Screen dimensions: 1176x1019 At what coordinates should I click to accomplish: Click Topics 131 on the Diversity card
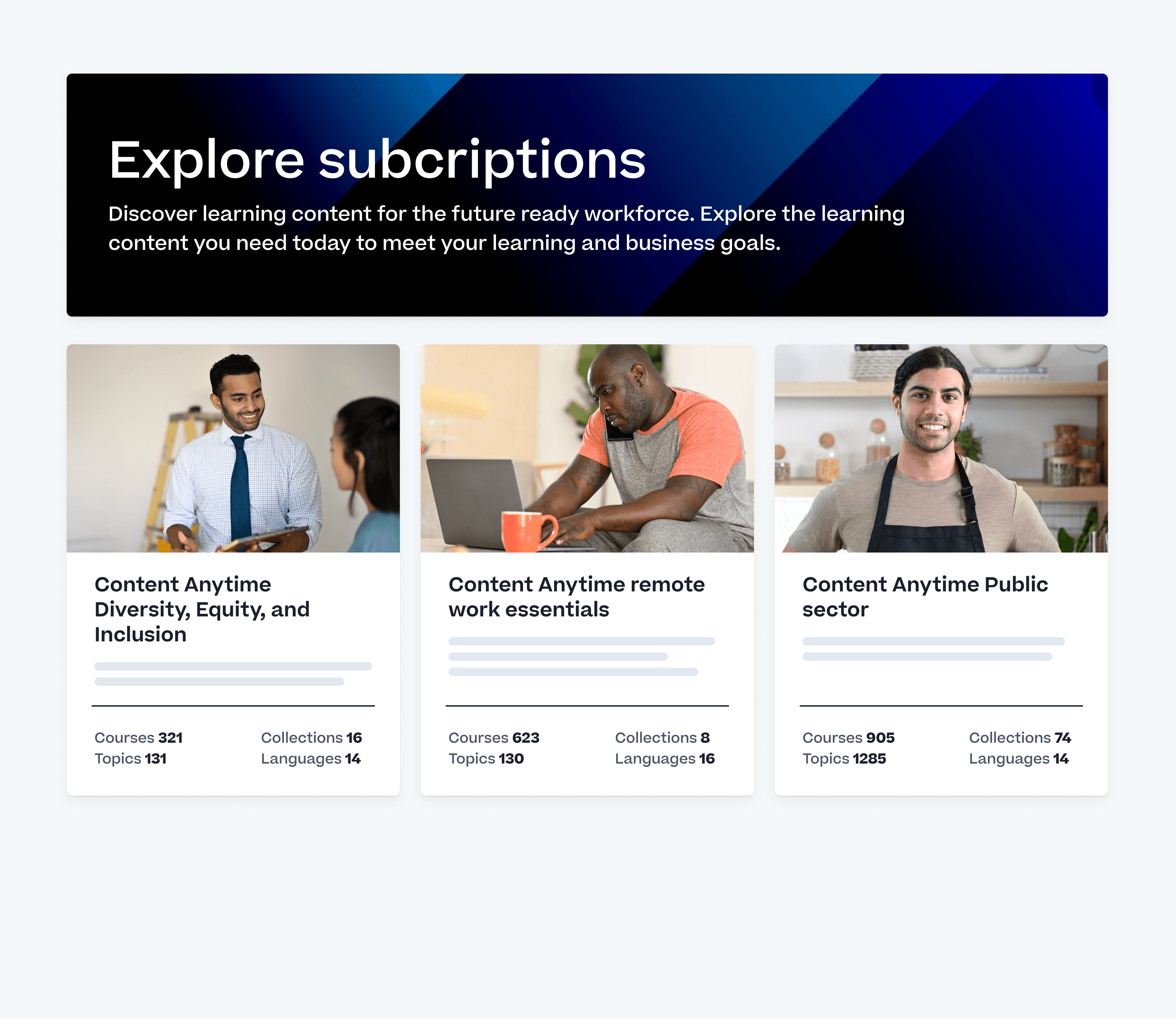coord(130,759)
